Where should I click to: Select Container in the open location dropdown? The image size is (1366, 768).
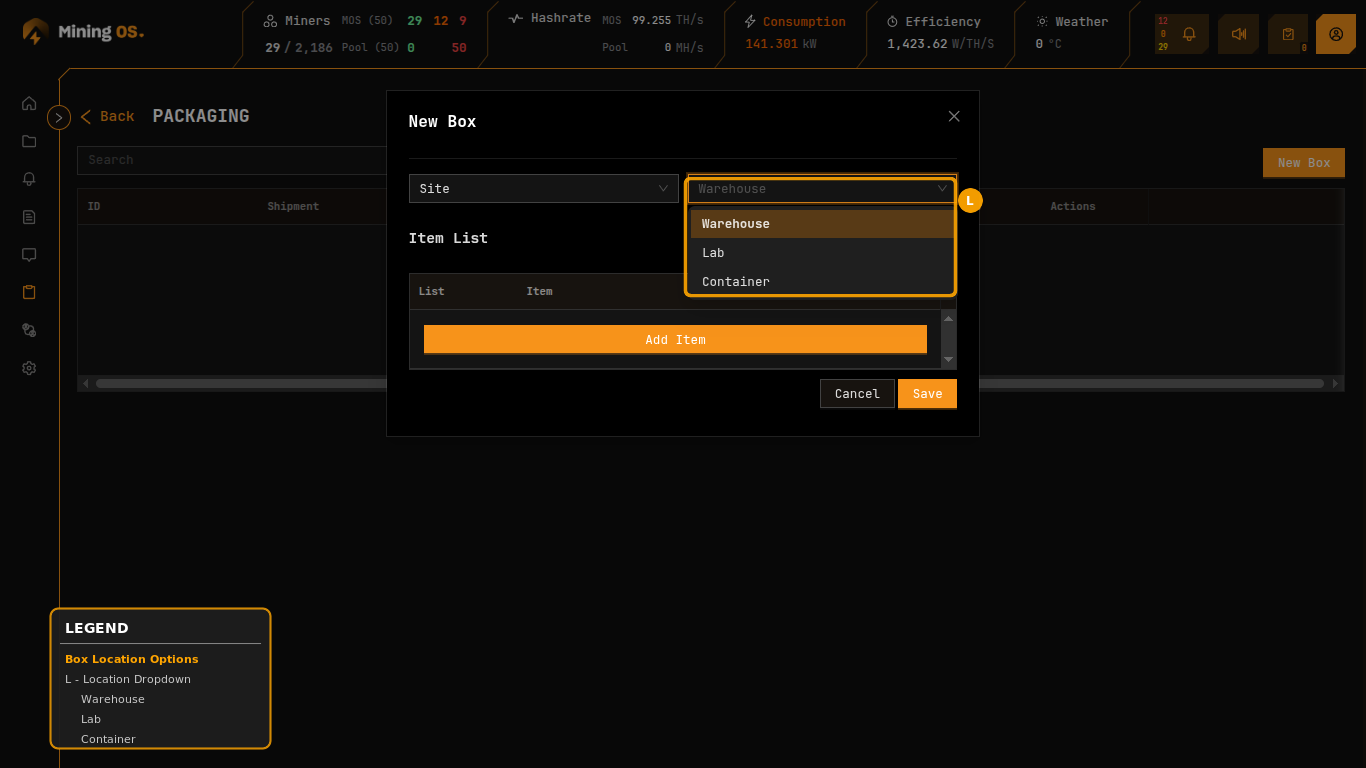pos(820,281)
